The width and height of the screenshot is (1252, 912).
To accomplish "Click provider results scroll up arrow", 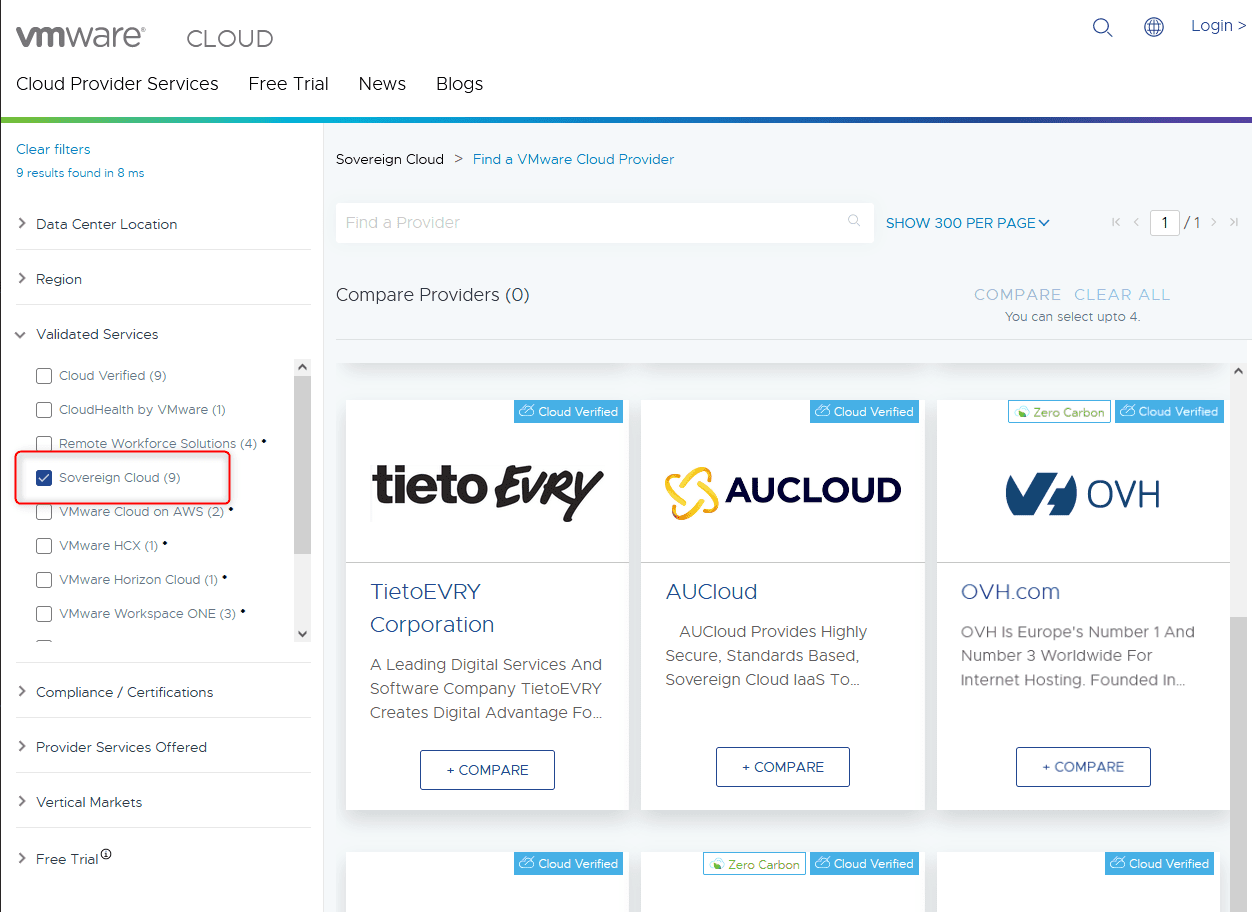I will point(1238,371).
